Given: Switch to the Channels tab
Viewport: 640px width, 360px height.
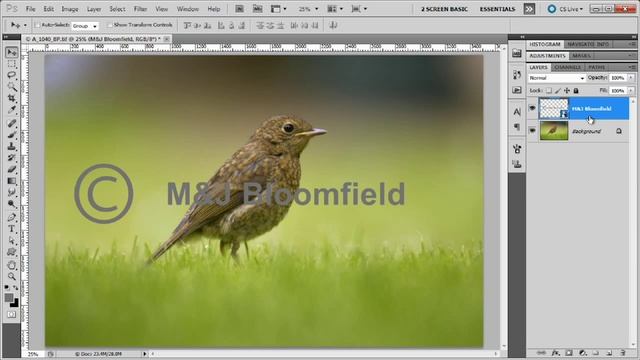Looking at the screenshot, I should pyautogui.click(x=568, y=67).
